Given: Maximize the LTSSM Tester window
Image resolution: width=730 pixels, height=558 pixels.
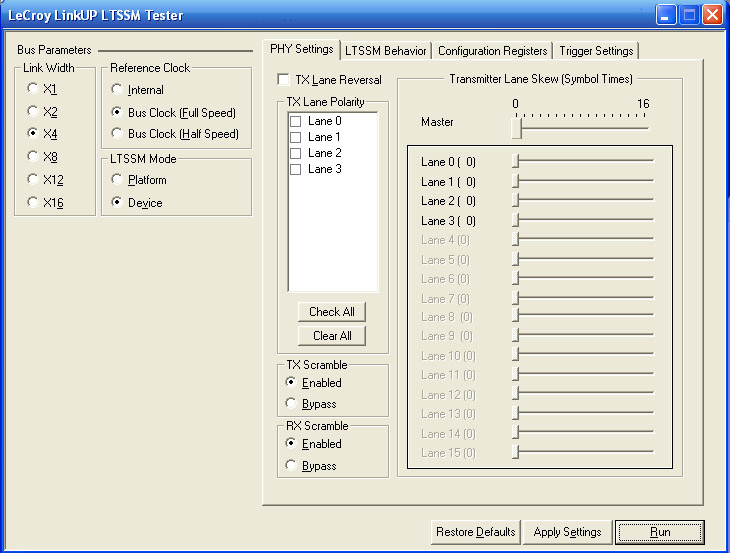Looking at the screenshot, I should point(689,15).
